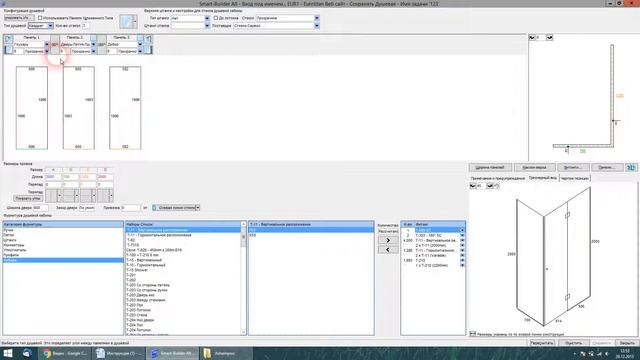Click the top icon right of Панель 3
This screenshot has width=640, height=360.
(148, 38)
